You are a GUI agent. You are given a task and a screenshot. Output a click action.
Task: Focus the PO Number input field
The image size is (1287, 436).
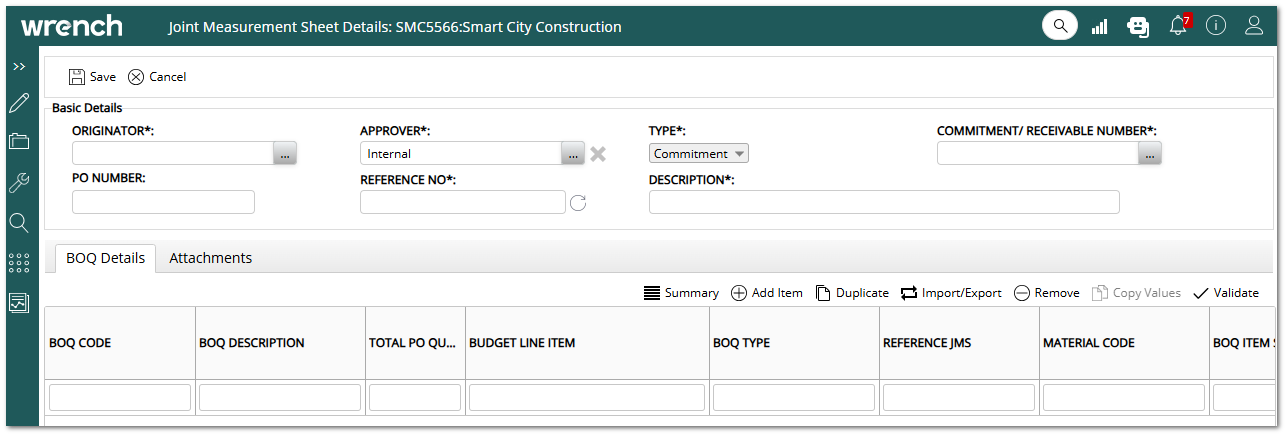coord(163,202)
